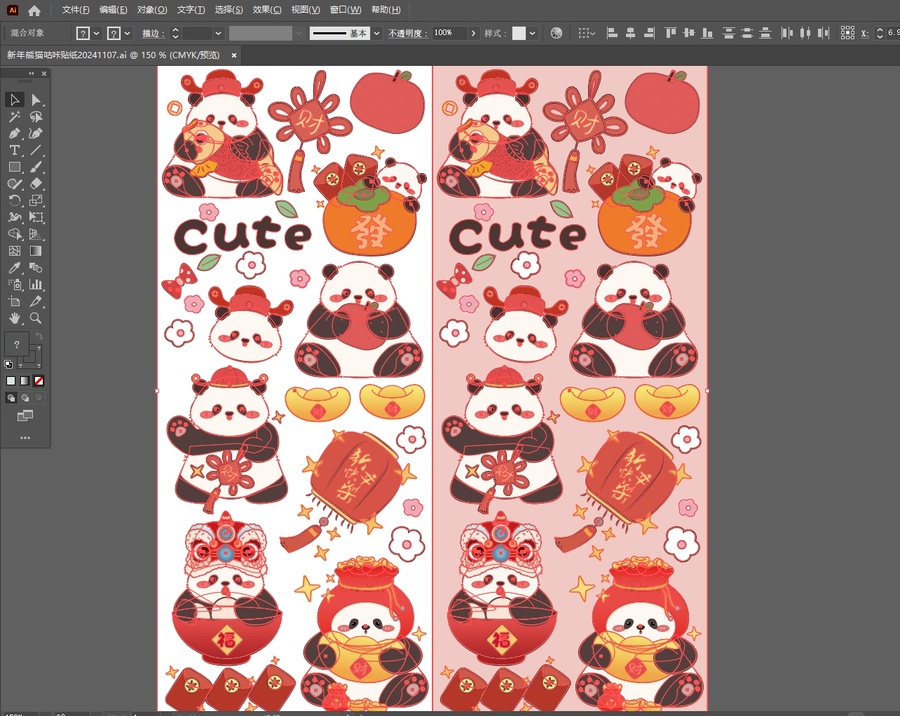
Task: Open the 对象(O) menu
Action: pos(152,10)
